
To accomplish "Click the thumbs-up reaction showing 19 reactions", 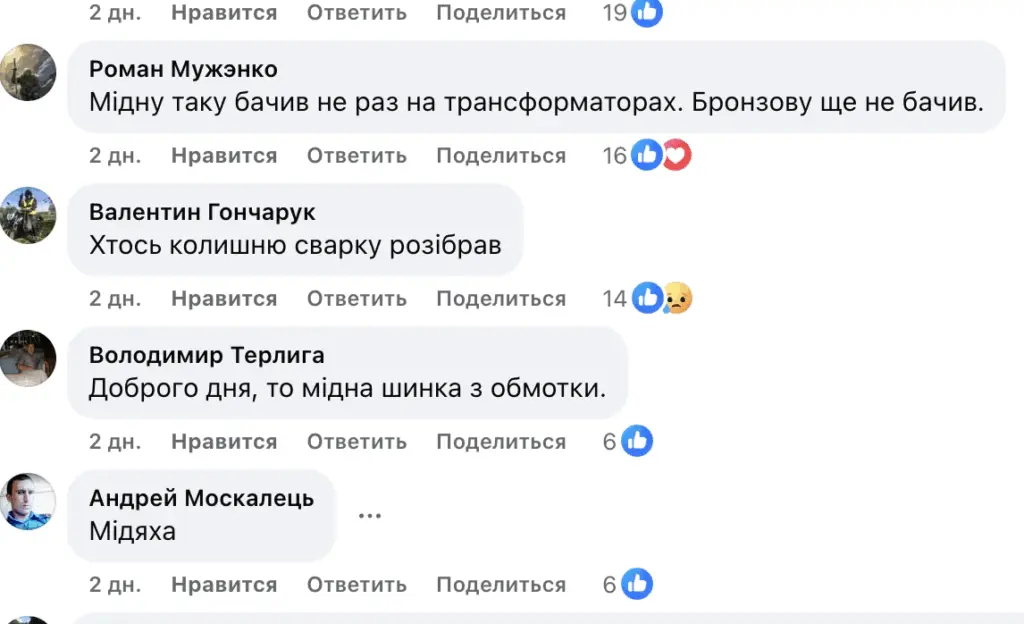I will click(x=645, y=13).
